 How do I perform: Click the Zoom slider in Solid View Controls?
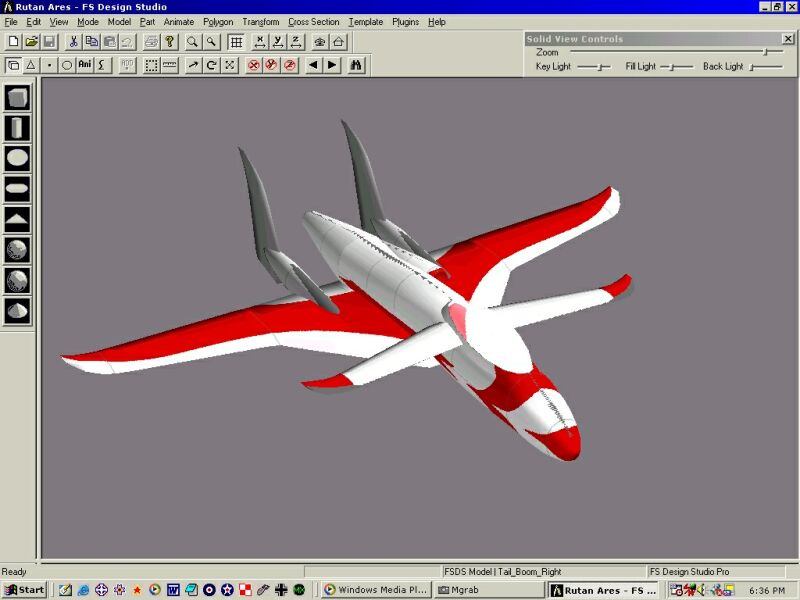coord(766,52)
